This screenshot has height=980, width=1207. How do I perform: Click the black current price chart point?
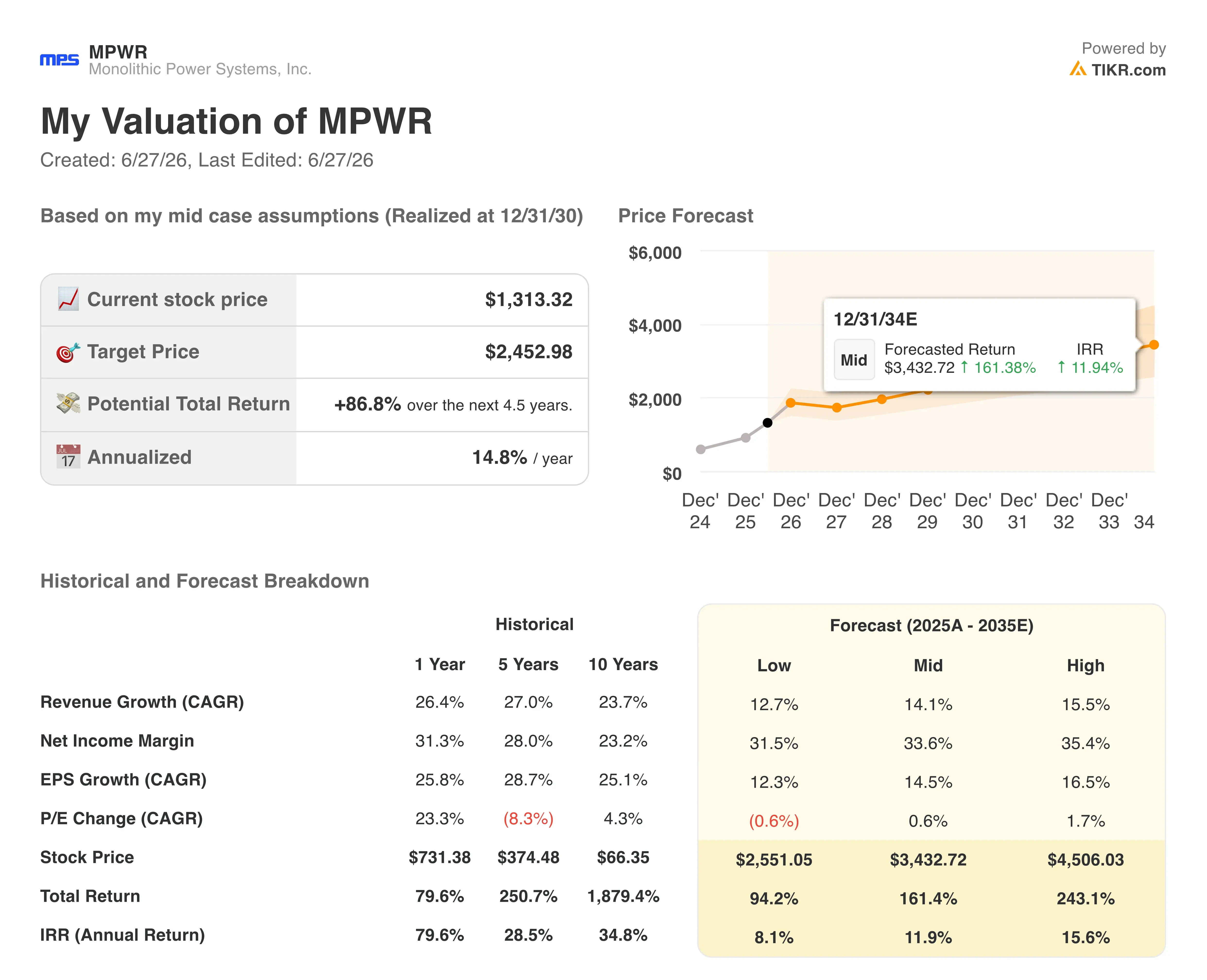(x=768, y=423)
